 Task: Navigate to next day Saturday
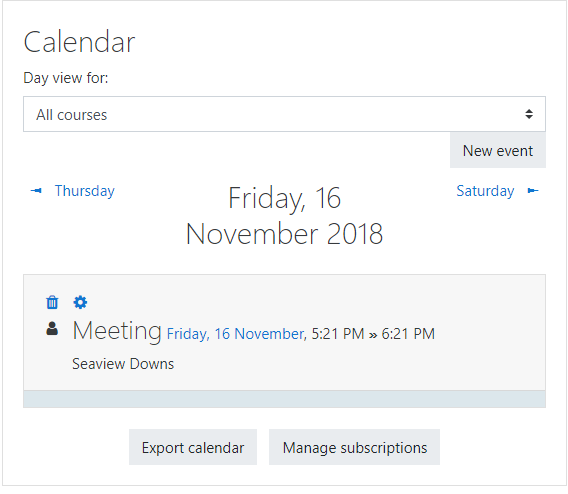click(x=485, y=191)
